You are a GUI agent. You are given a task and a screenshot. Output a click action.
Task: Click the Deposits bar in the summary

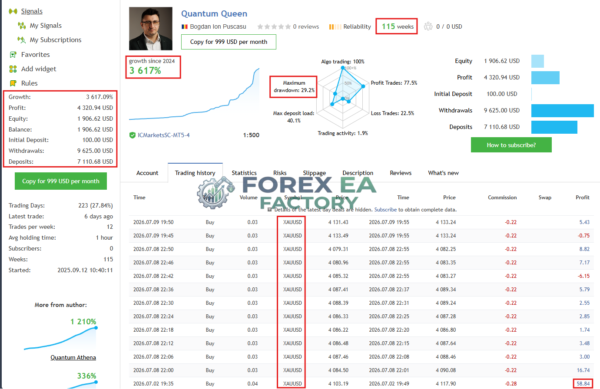click(x=554, y=127)
